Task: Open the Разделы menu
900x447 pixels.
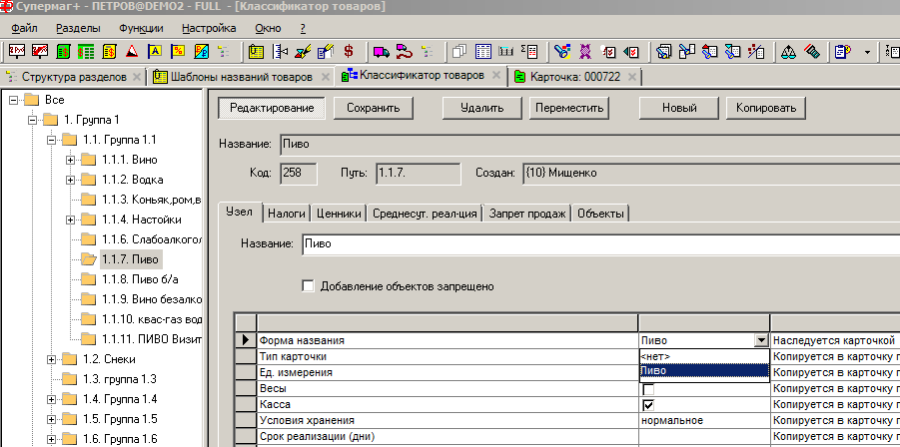Action: click(x=78, y=28)
